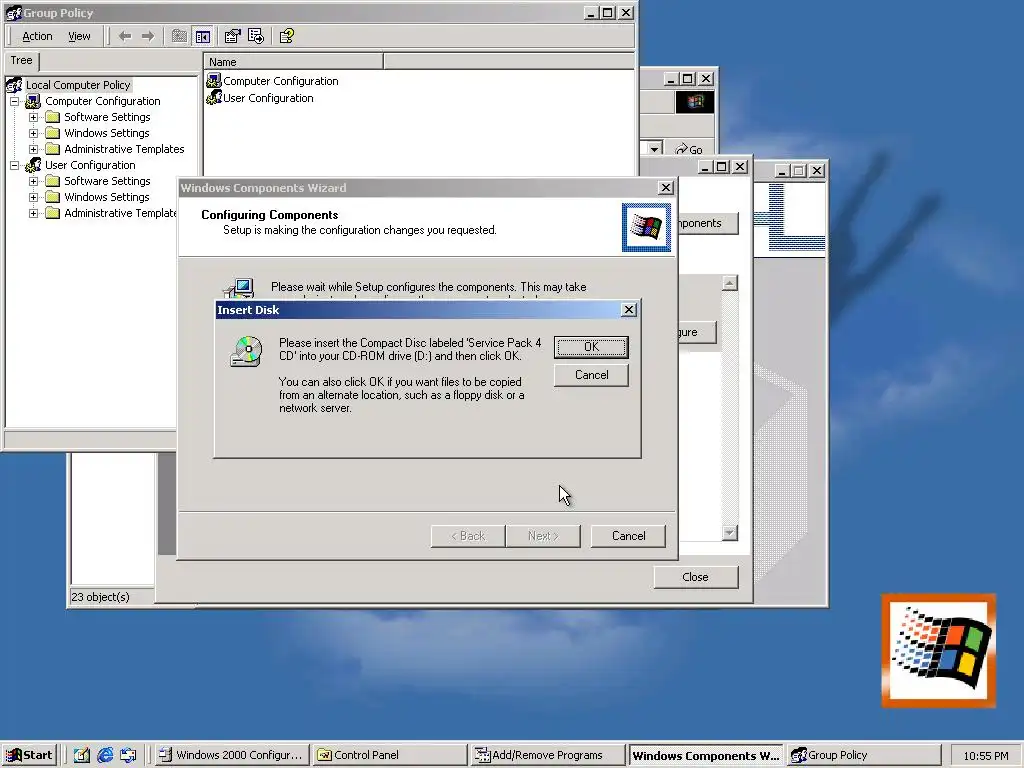Expand Administrative Templates under Computer Configuration
The height and width of the screenshot is (768, 1024).
pos(33,149)
